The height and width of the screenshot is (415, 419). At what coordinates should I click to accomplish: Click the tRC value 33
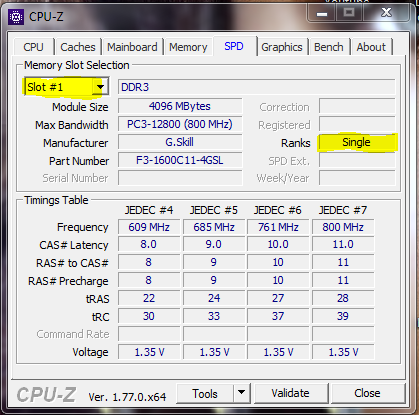click(x=214, y=316)
